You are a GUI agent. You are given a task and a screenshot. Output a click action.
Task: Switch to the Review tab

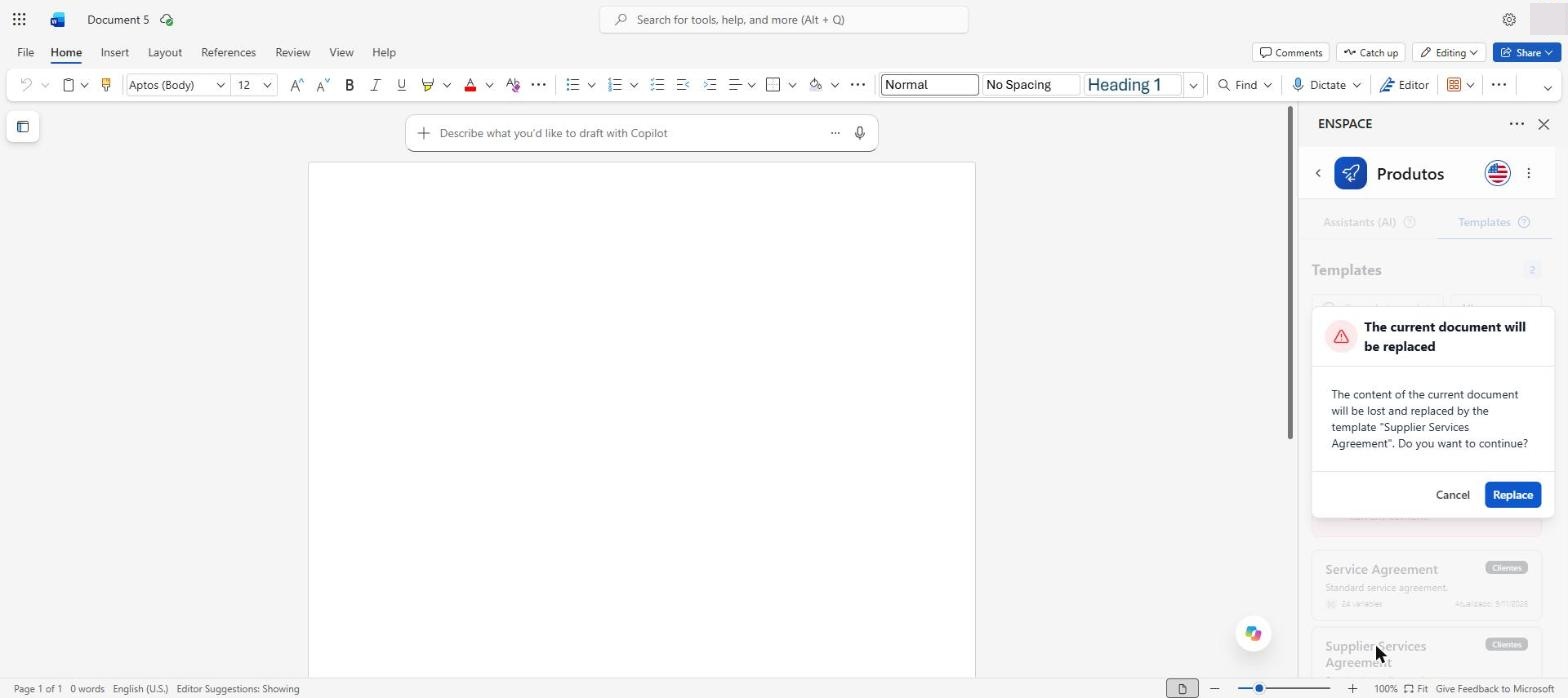(x=292, y=52)
